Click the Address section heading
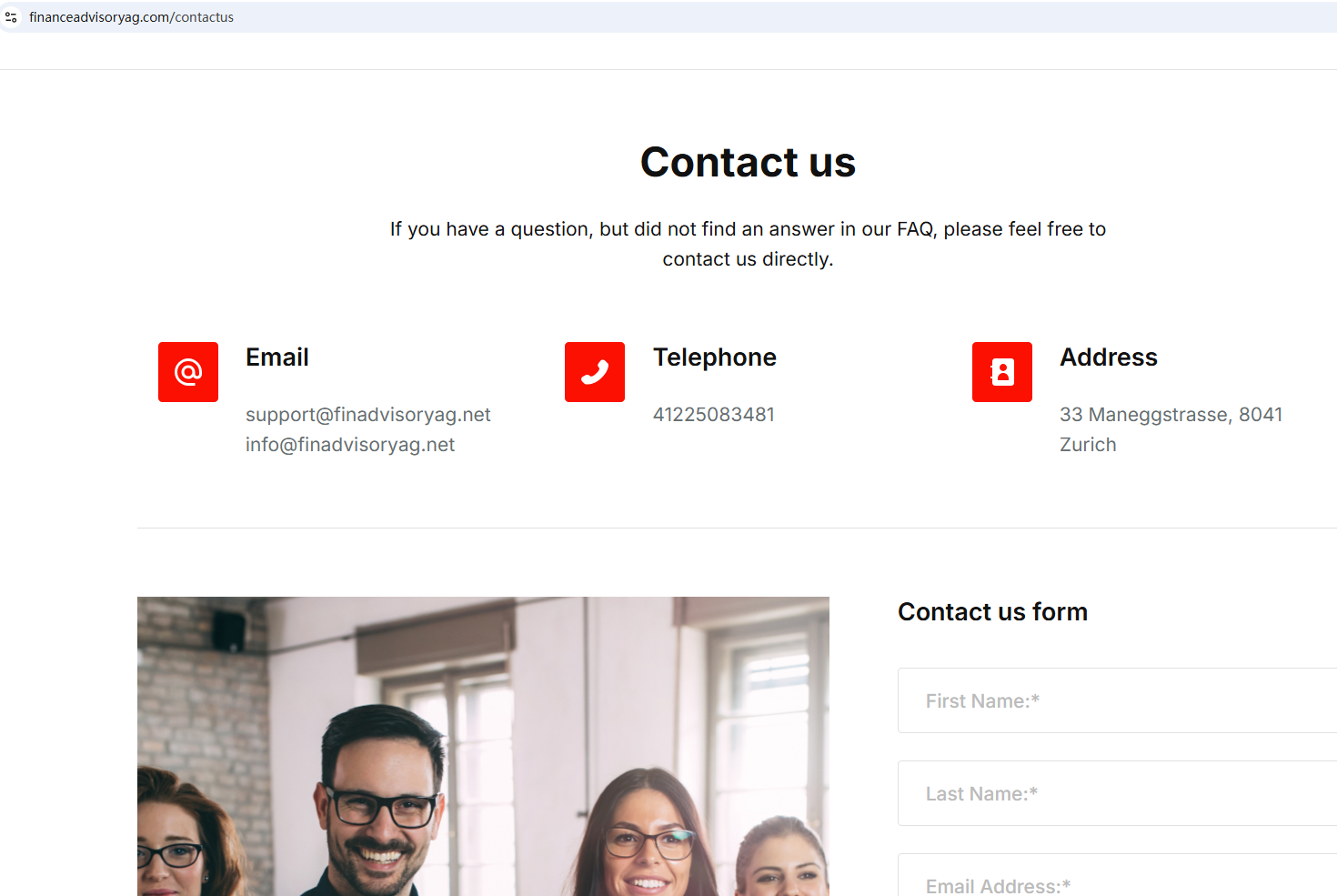This screenshot has height=896, width=1337. pos(1109,357)
